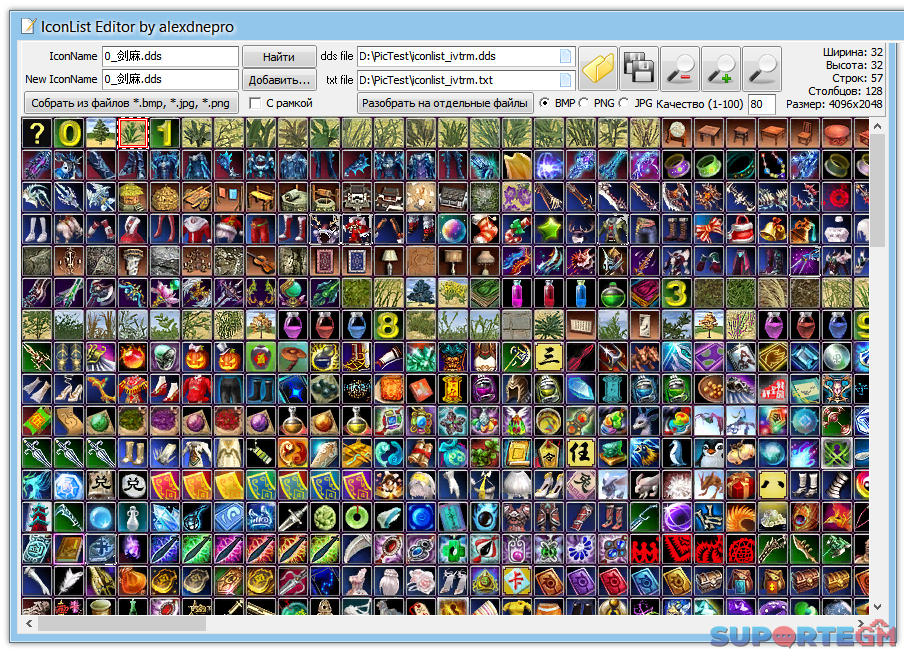Image resolution: width=907 pixels, height=653 pixels.
Task: Focus the IconName text field
Action: (x=170, y=56)
